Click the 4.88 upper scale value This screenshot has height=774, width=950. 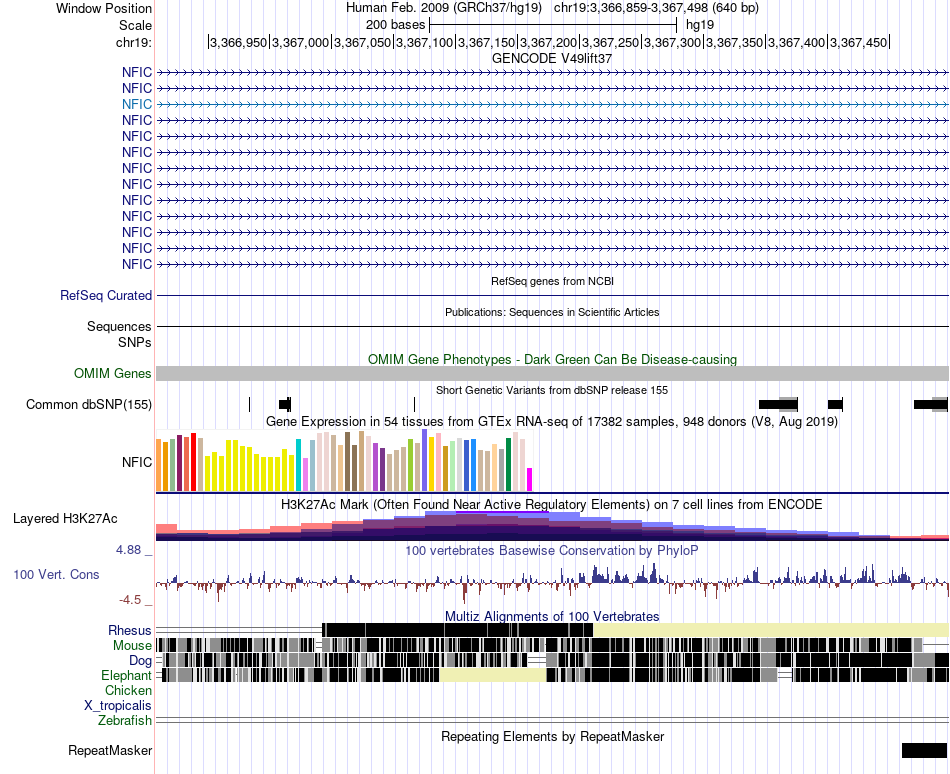(128, 550)
